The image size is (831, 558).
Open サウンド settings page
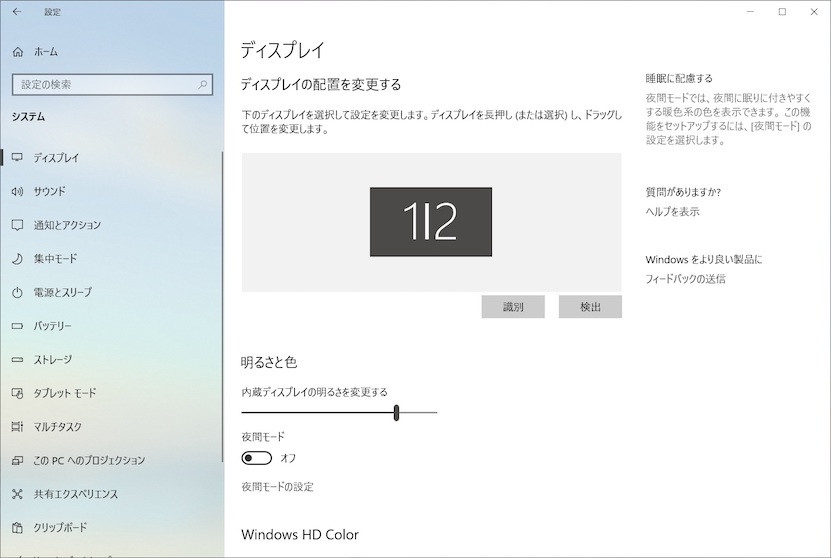pyautogui.click(x=49, y=191)
